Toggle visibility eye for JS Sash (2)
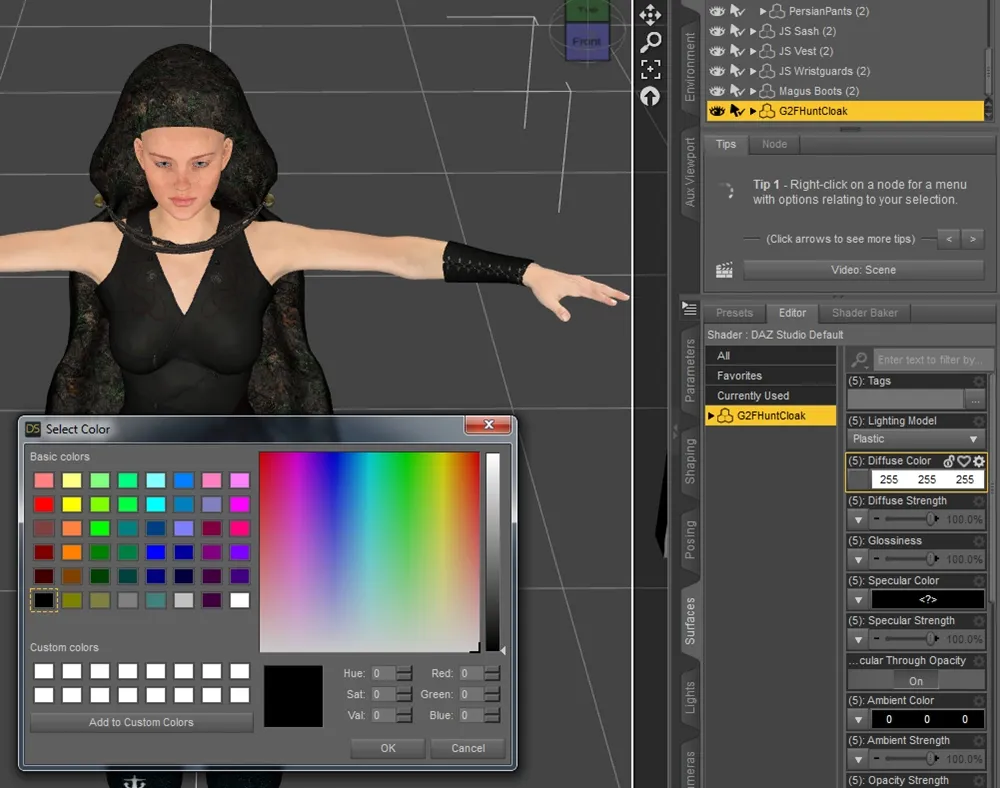This screenshot has height=788, width=1000. coord(717,31)
